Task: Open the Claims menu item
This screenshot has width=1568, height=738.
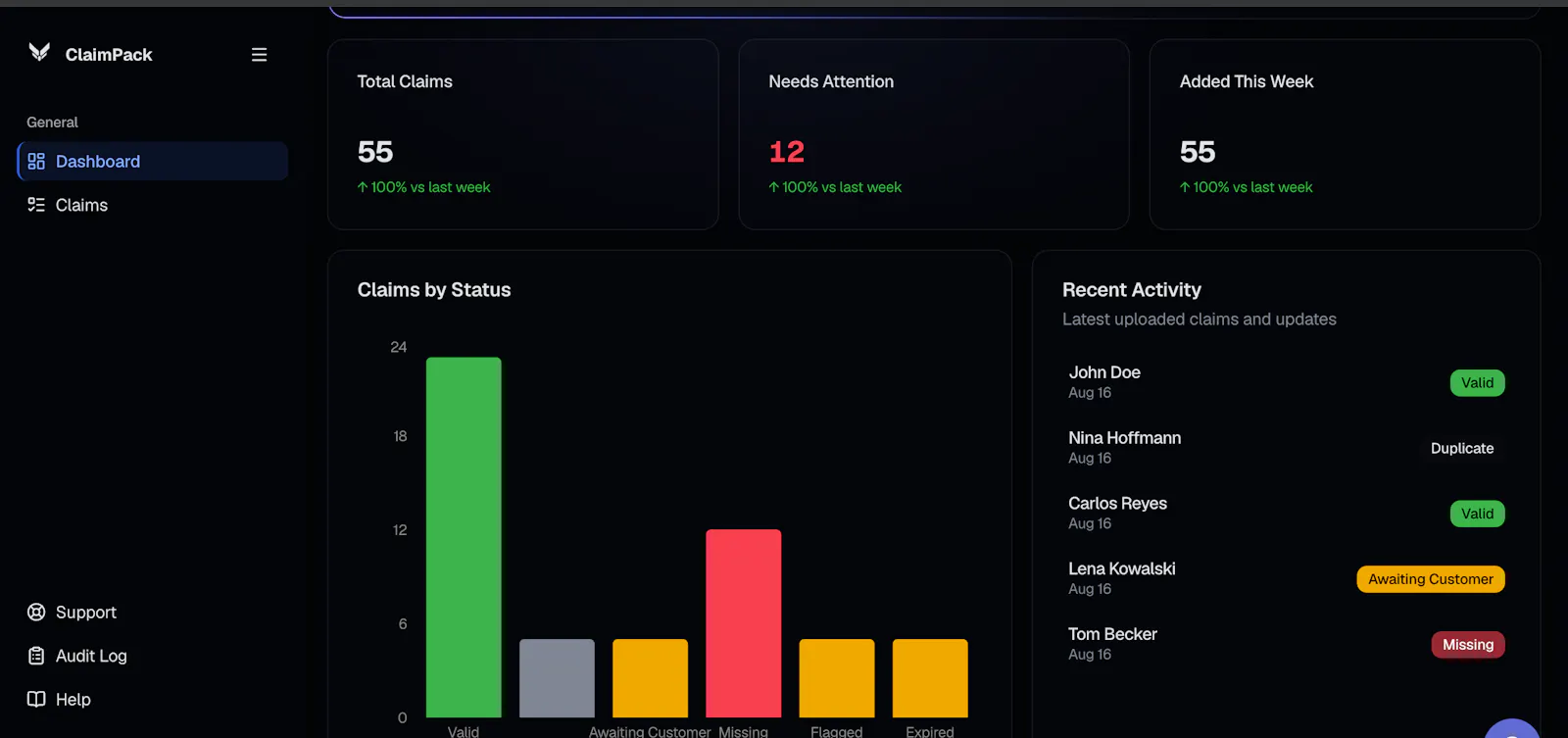Action: (x=153, y=205)
